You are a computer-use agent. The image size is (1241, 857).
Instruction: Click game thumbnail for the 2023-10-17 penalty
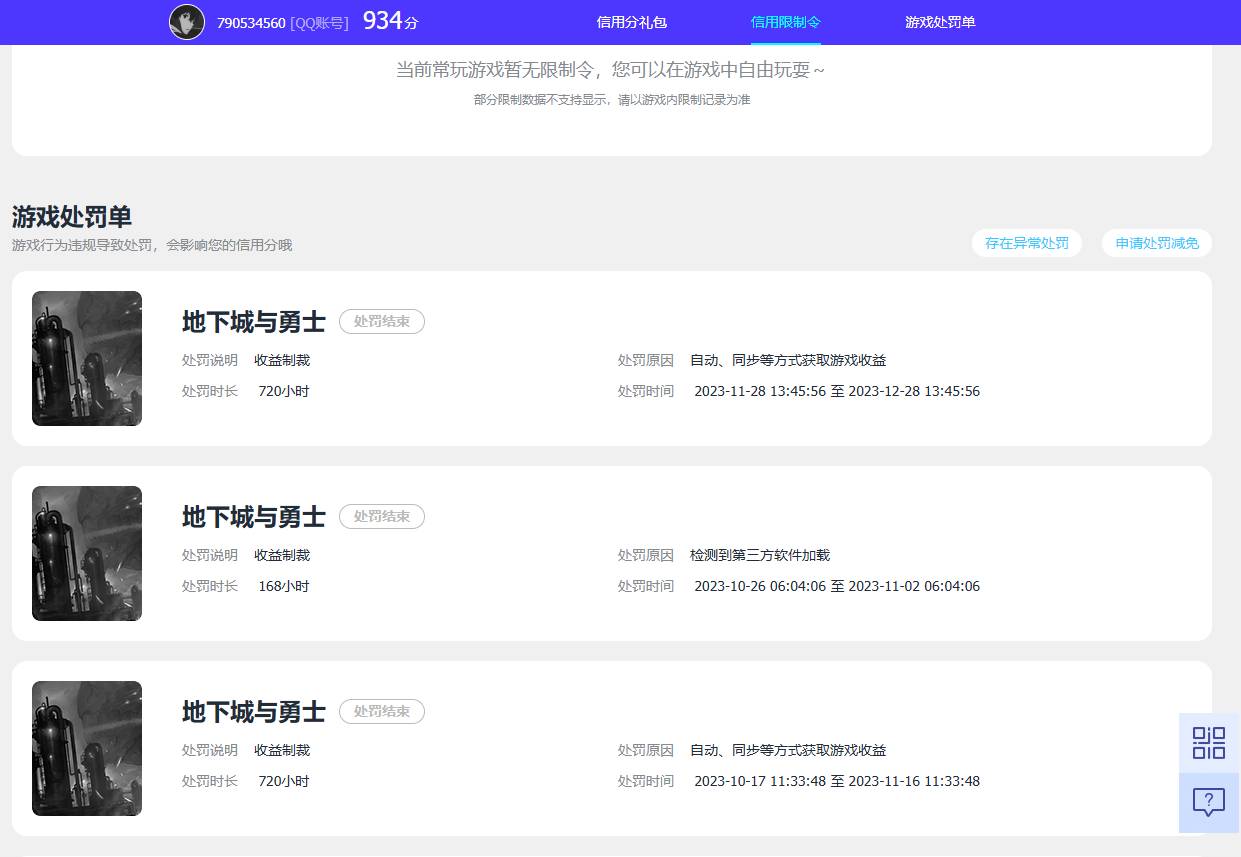pyautogui.click(x=87, y=748)
